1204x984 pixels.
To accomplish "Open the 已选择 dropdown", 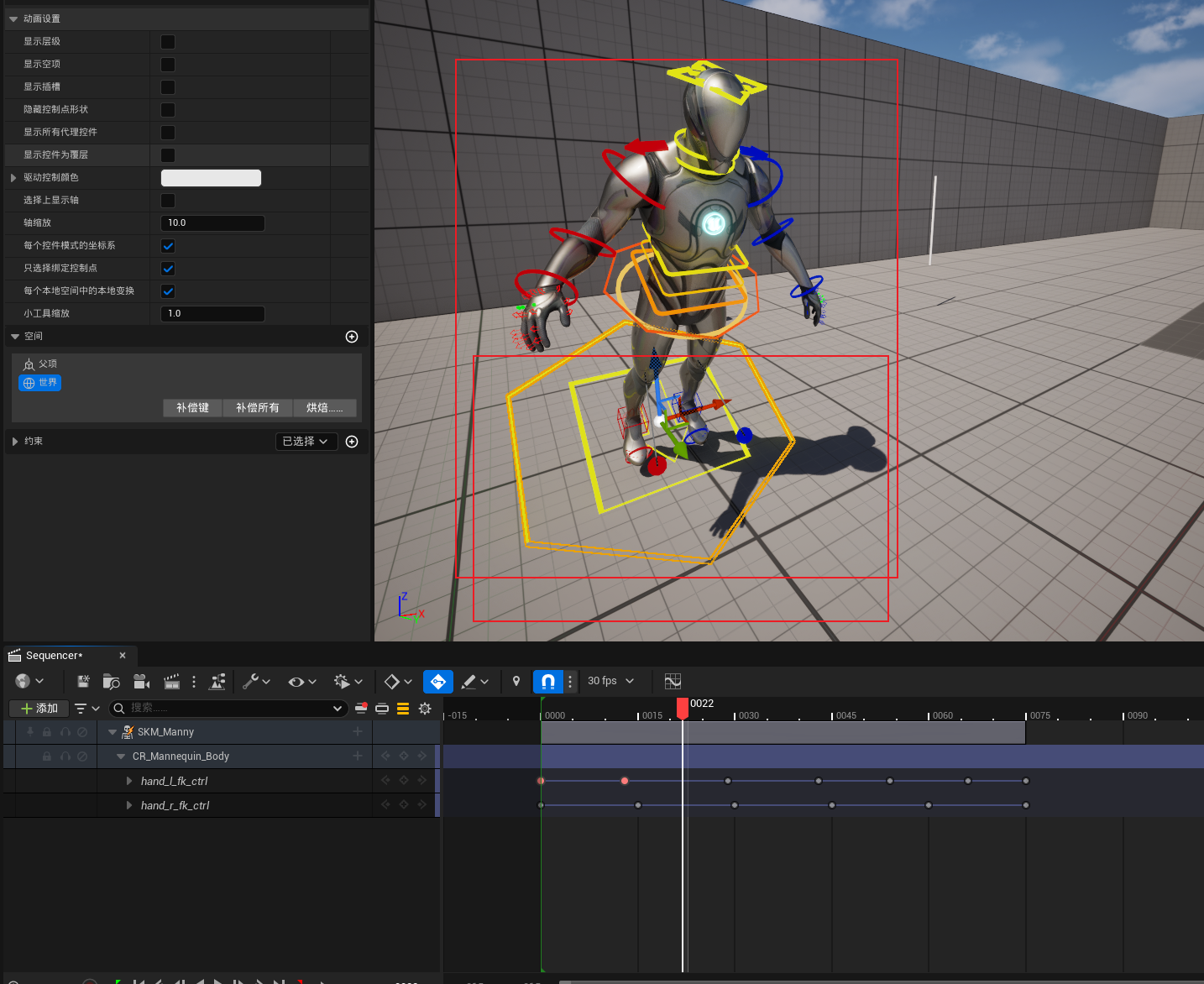I will pos(306,442).
